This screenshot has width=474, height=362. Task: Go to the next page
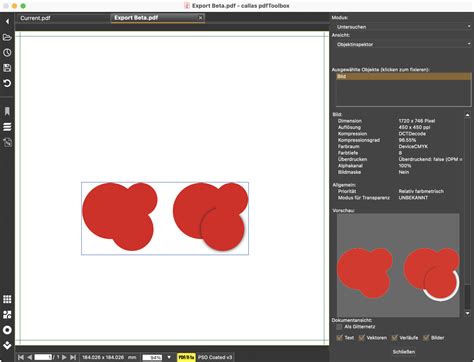64,357
